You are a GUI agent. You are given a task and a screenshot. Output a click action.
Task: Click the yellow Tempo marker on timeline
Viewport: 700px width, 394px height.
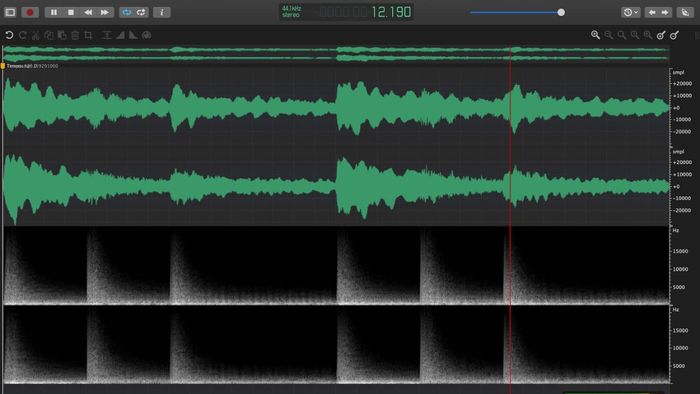(3, 66)
